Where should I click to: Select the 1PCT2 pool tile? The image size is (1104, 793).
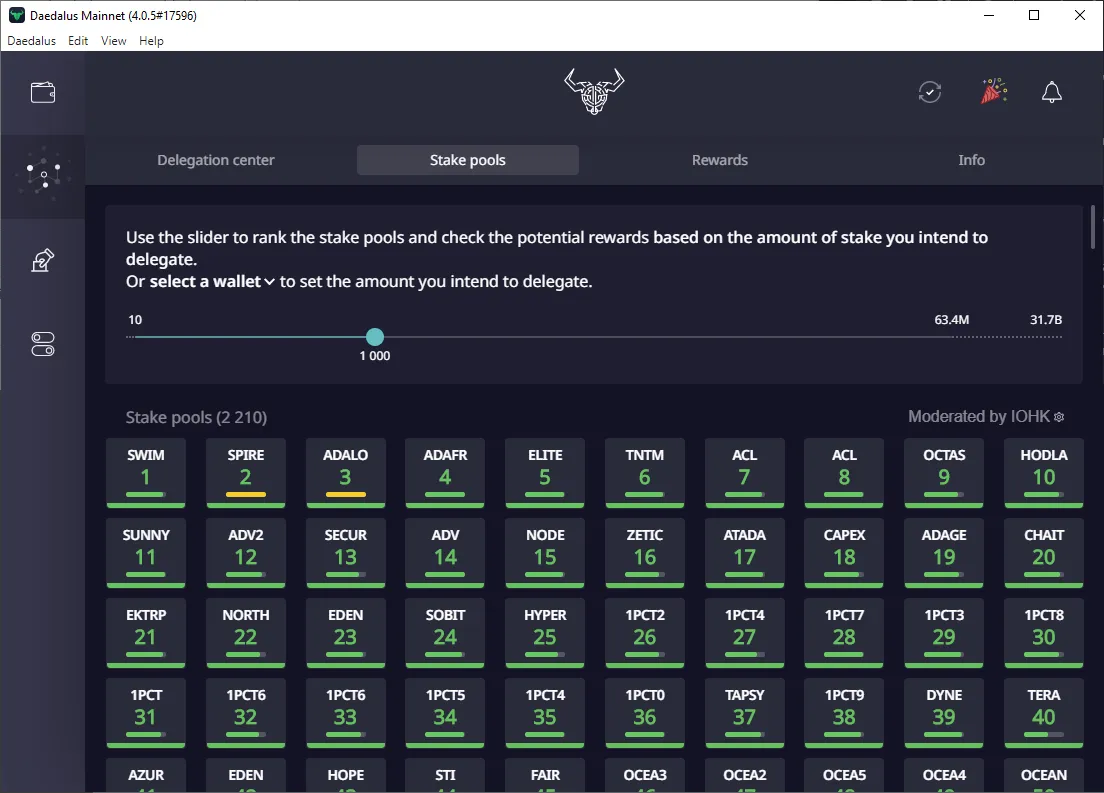coord(645,632)
